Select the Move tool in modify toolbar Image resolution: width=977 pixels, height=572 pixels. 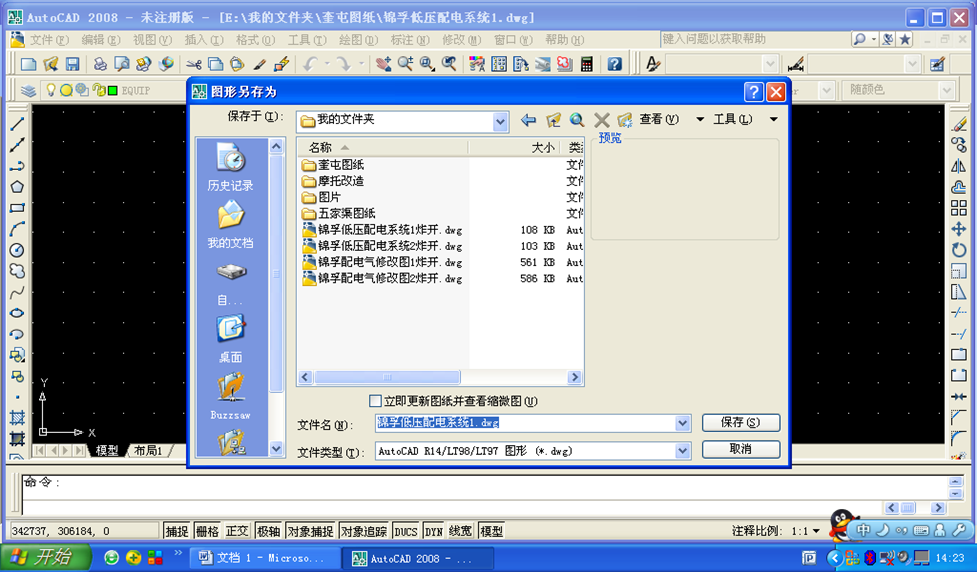[x=959, y=229]
